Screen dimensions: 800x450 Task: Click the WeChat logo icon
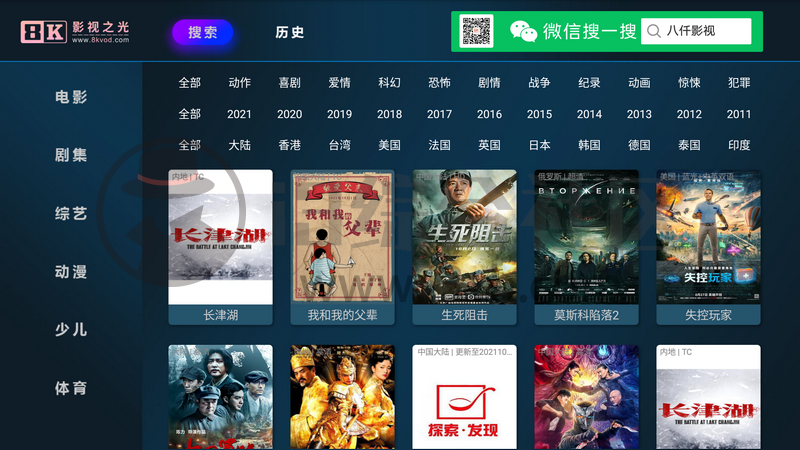point(523,31)
